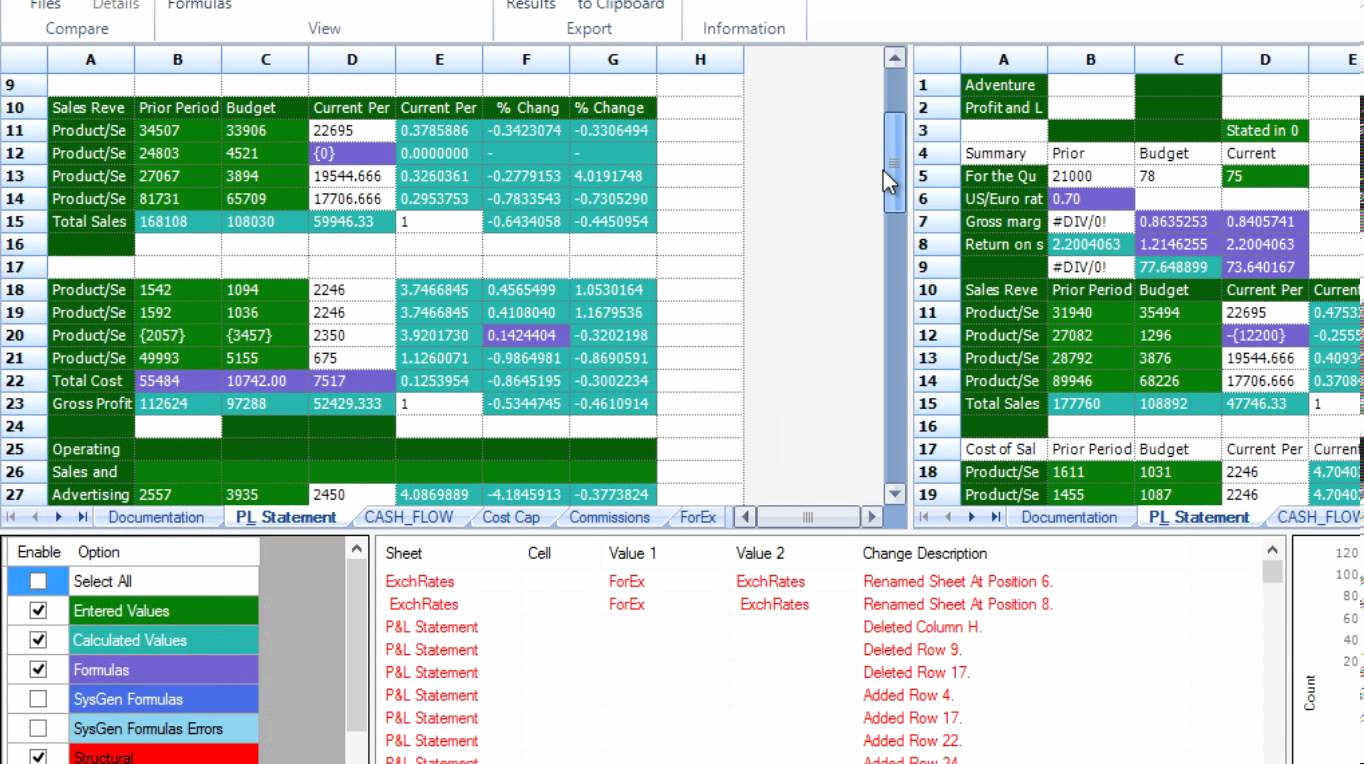Click previous sheet arrow in left workbook pane
The height and width of the screenshot is (764, 1364).
coord(35,517)
